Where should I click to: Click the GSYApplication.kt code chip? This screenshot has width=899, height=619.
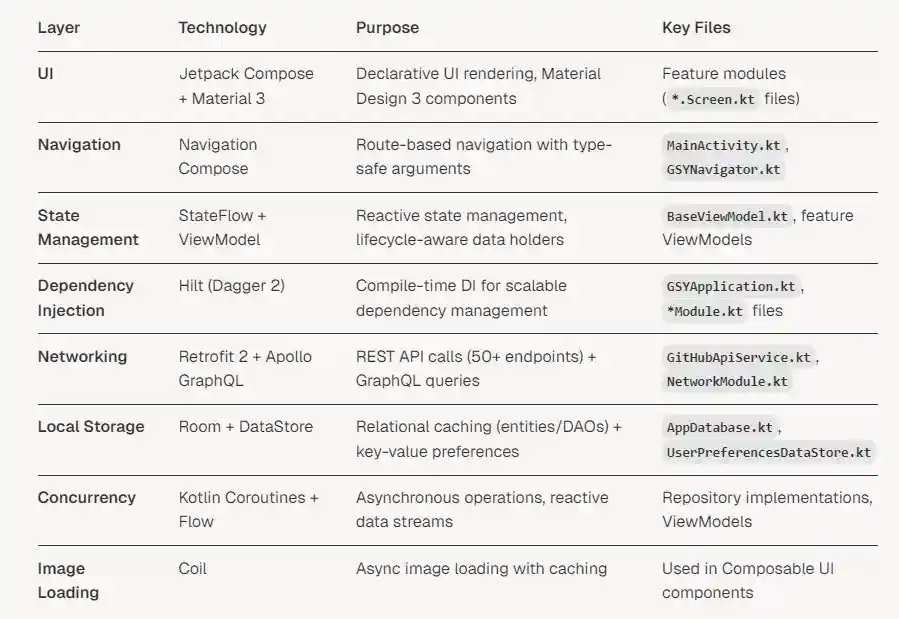pos(731,287)
